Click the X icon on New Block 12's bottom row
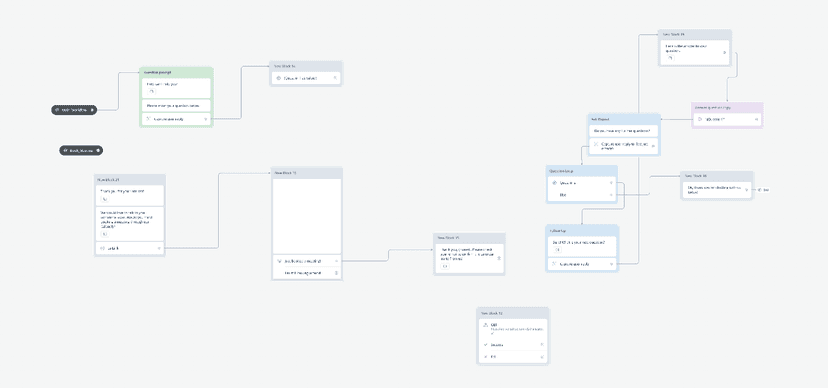Screen dimensions: 828x388 [486, 357]
